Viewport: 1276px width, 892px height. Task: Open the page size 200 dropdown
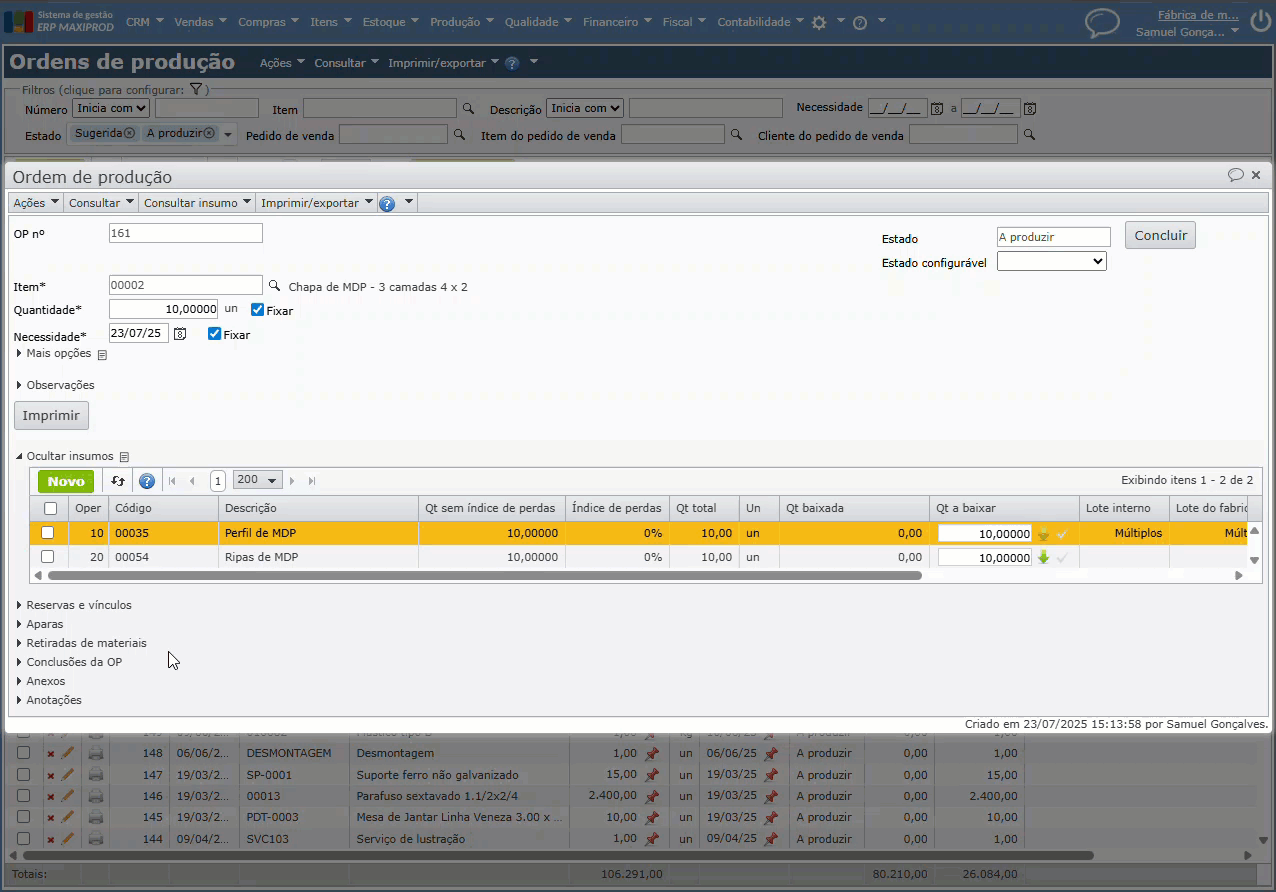pyautogui.click(x=257, y=481)
